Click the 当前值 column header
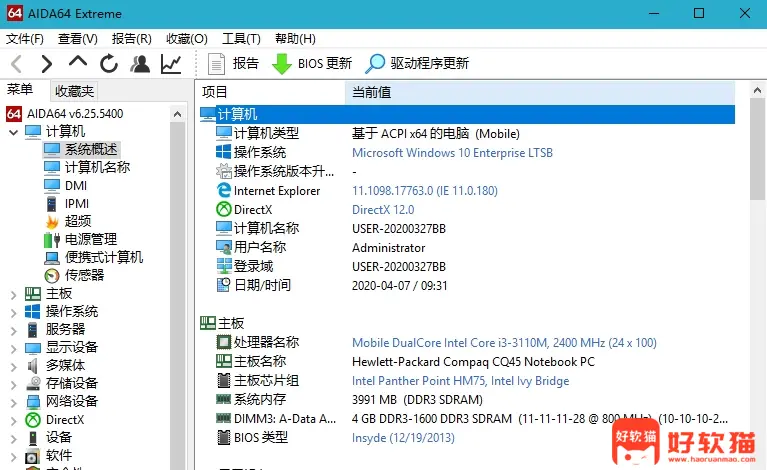This screenshot has height=470, width=767. [540, 92]
